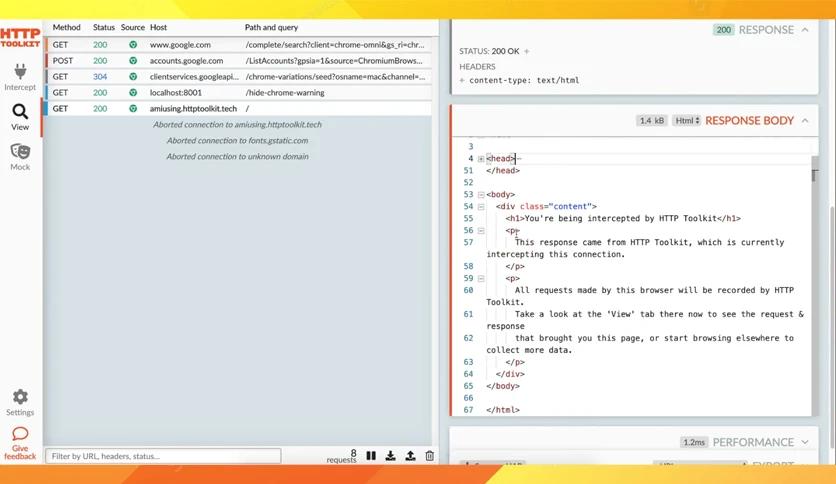Screen dimensions: 836x484
Task: Clear all requests with trash icon
Action: 430,456
